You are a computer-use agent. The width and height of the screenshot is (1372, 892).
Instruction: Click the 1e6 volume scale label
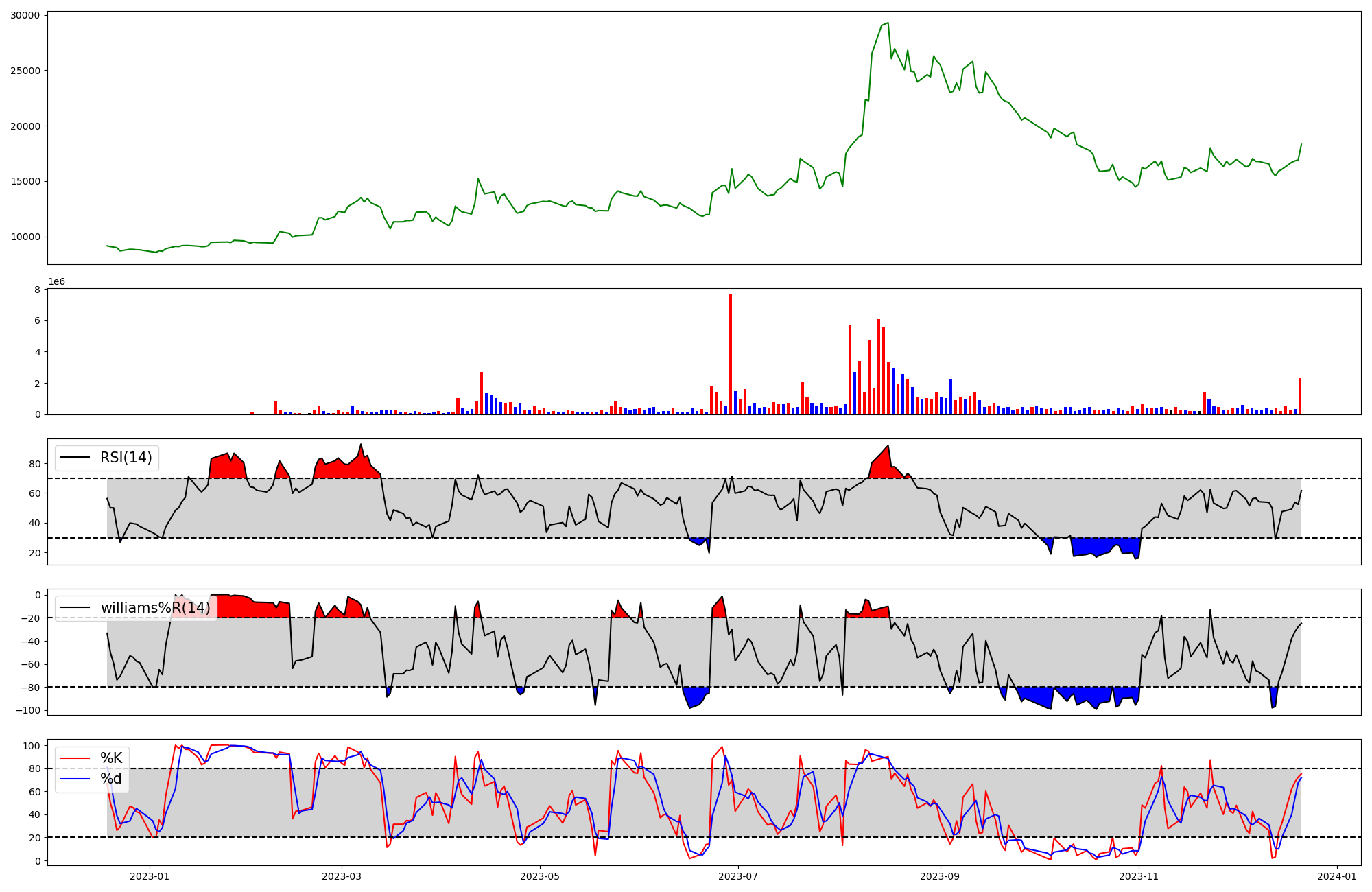56,282
